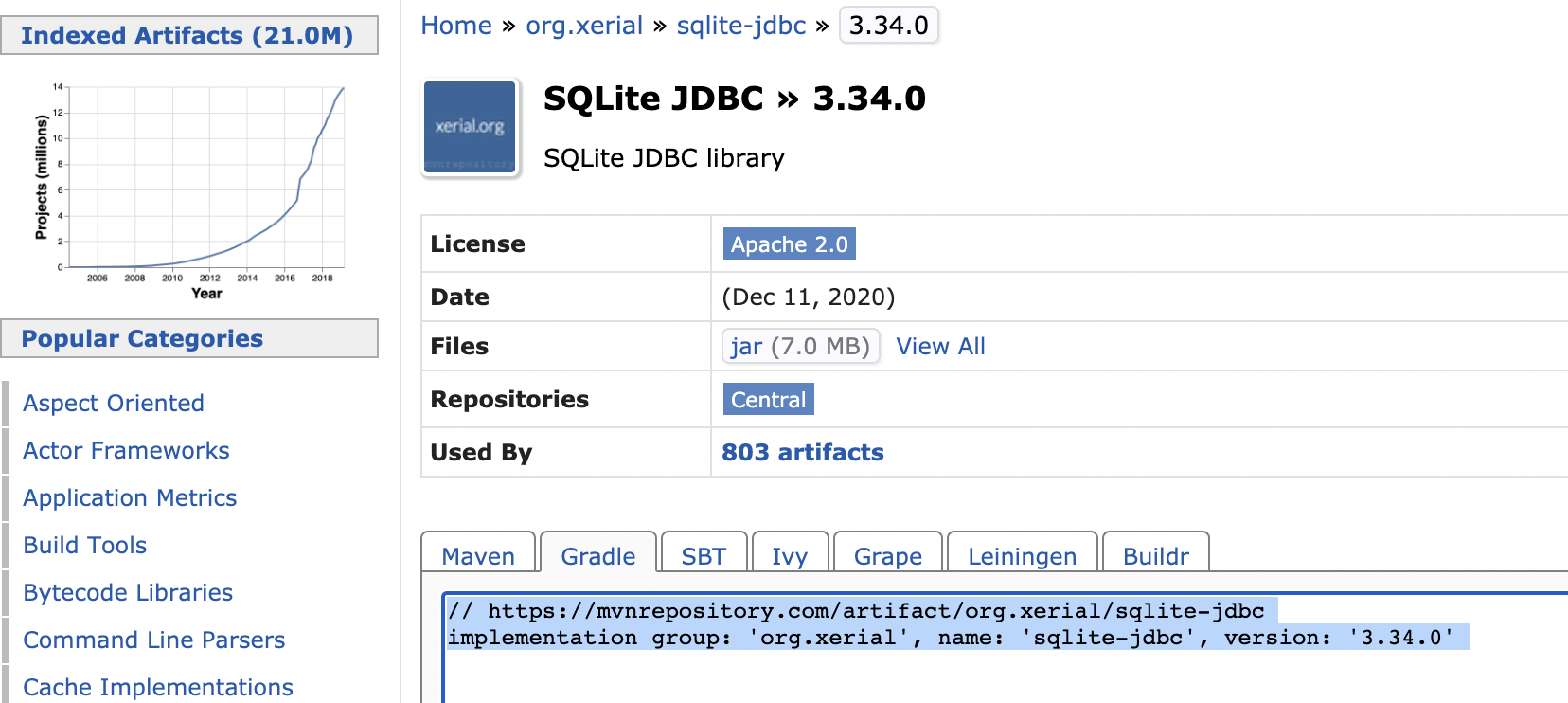Click the Date row label
Screen dimensions: 1568x703
click(x=459, y=297)
